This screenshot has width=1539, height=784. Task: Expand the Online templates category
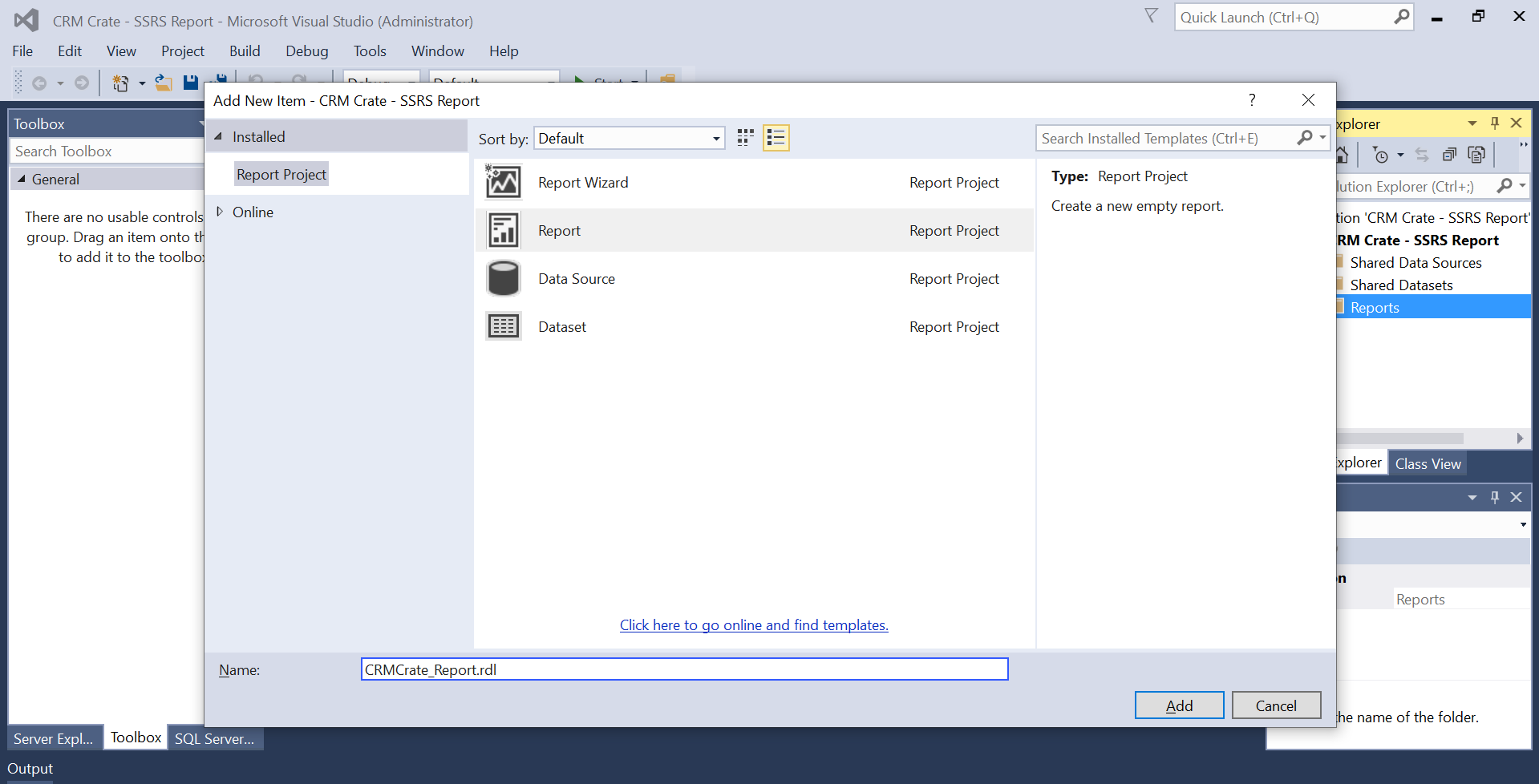[x=221, y=211]
